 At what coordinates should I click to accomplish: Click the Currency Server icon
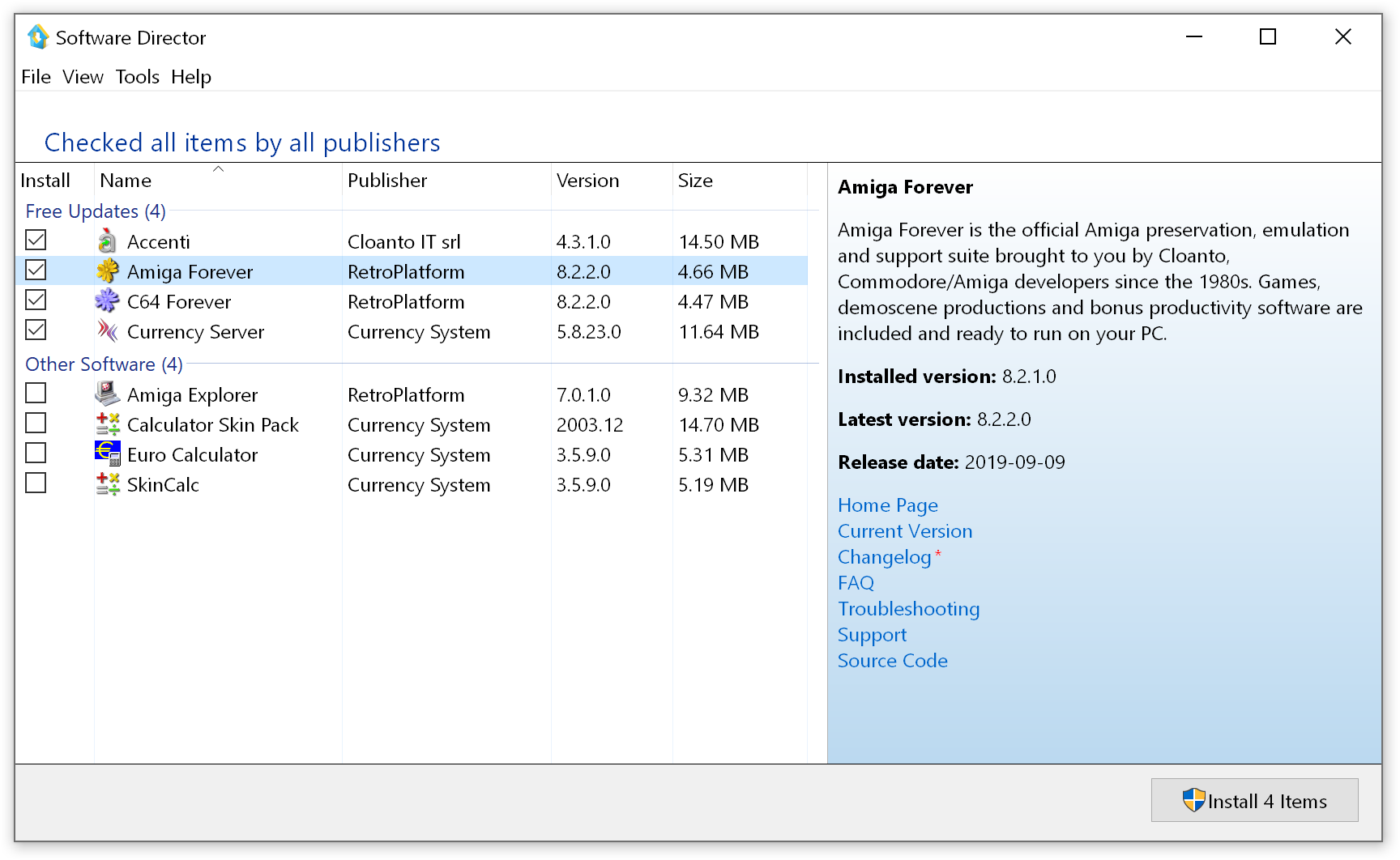click(107, 330)
